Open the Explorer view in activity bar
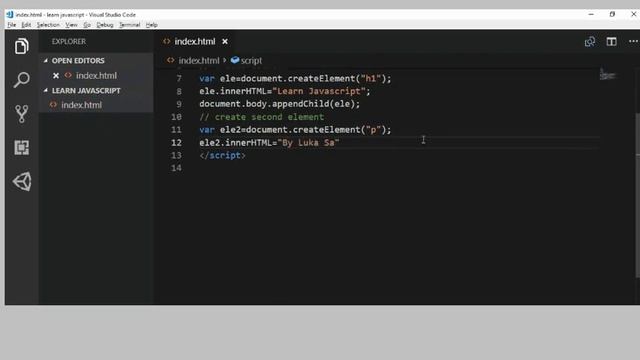Screen dimensions: 640x360 22,46
